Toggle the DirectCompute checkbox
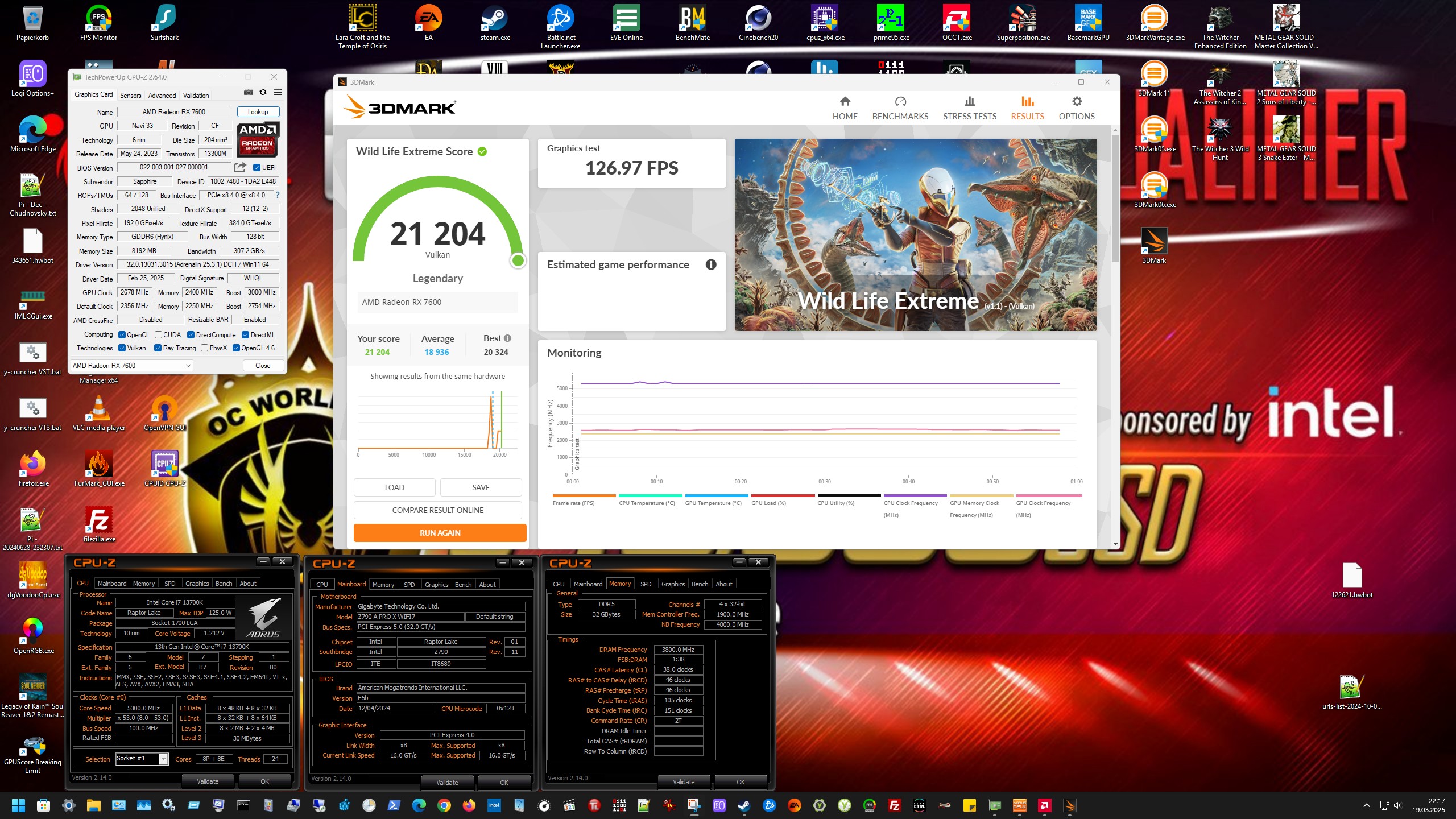1456x819 pixels. (x=191, y=334)
